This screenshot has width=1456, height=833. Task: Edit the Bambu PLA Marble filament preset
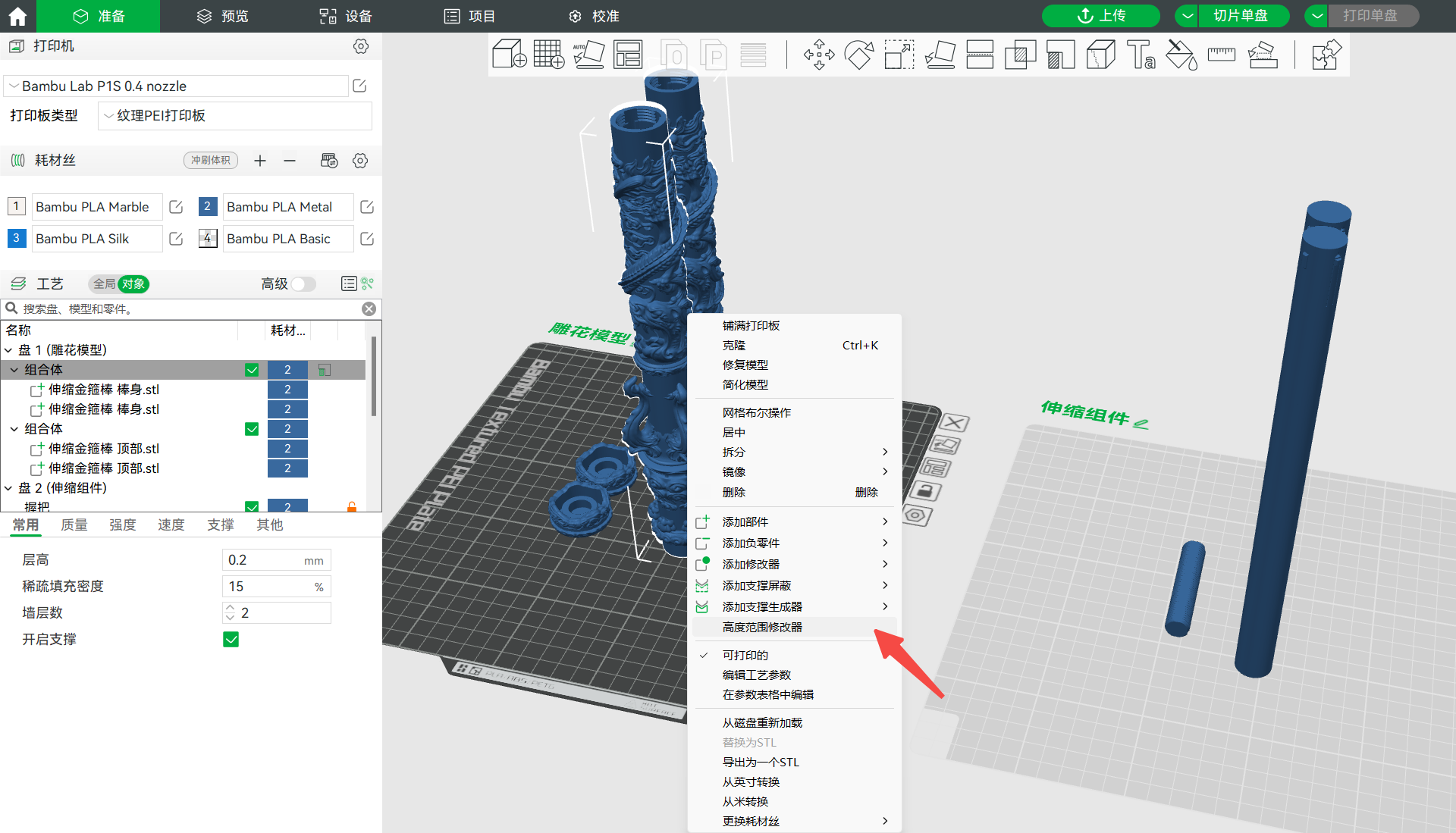176,207
